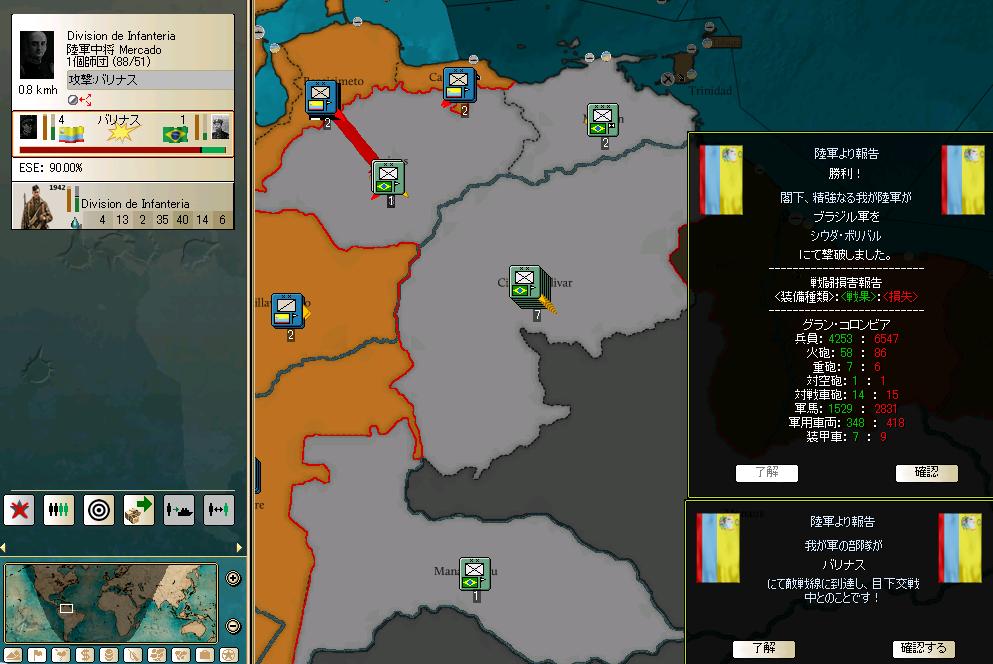Screen dimensions: 993x664
Task: Page the order buttons left with yellow arrow
Action: 3,547
